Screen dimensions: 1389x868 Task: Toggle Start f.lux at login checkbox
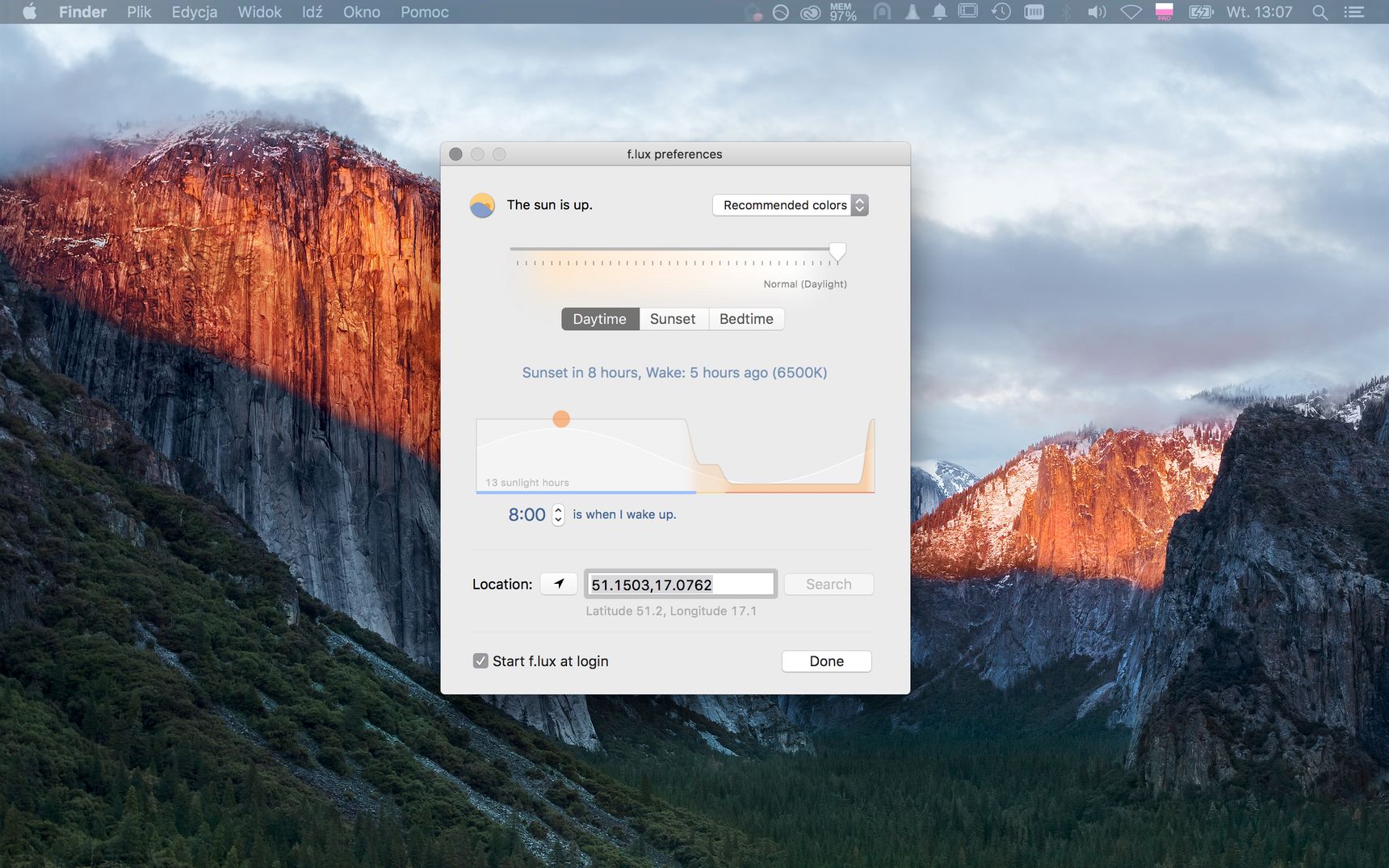(x=480, y=660)
